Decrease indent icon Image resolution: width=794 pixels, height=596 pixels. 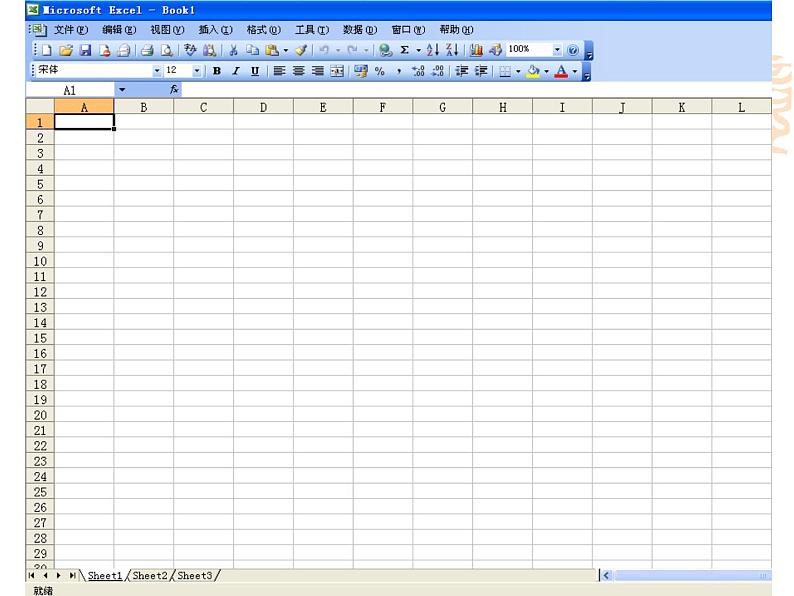tap(462, 71)
